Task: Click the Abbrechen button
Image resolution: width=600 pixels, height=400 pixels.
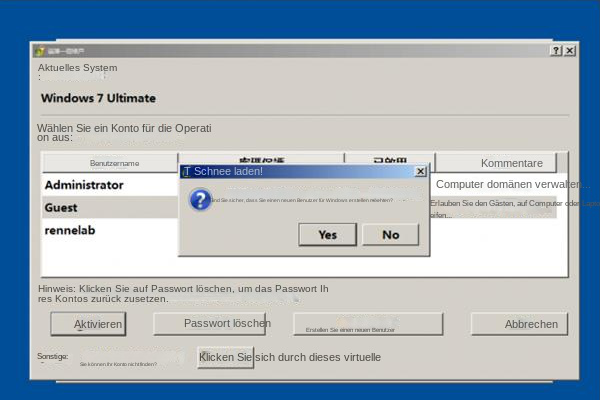Action: pos(519,324)
